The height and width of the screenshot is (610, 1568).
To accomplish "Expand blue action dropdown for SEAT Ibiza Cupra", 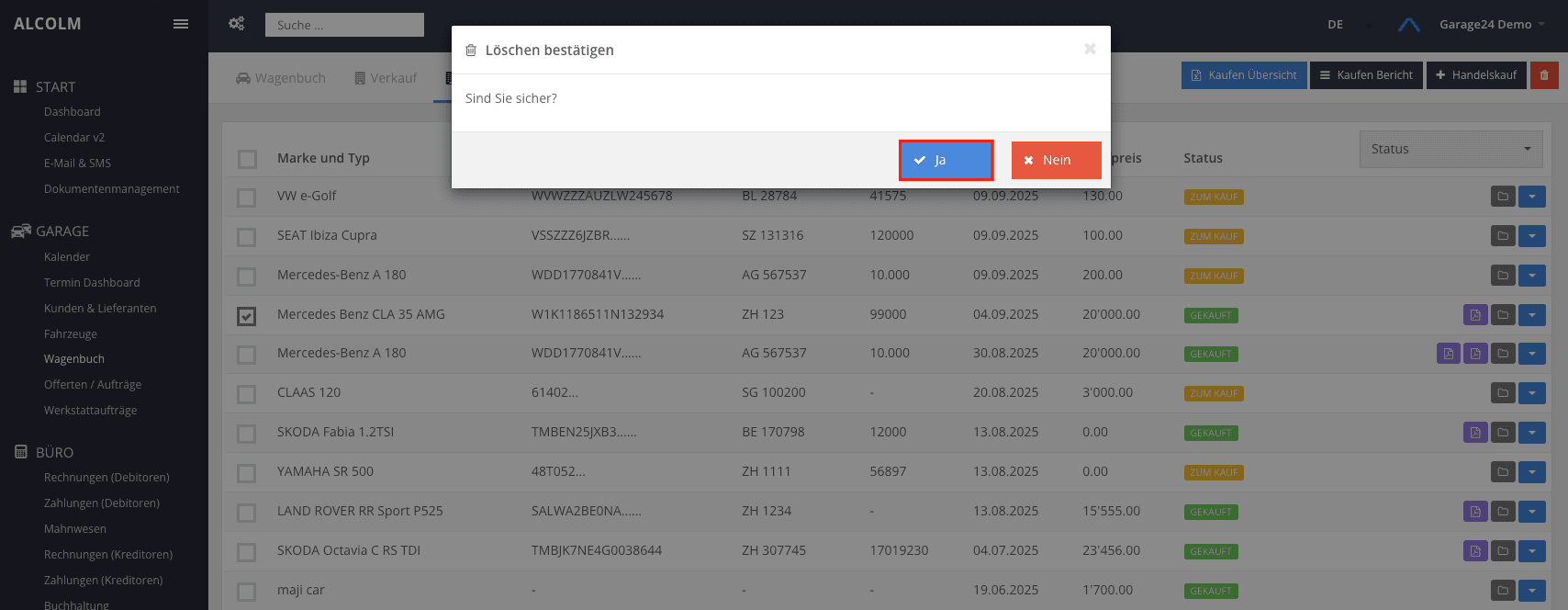I will tap(1532, 236).
